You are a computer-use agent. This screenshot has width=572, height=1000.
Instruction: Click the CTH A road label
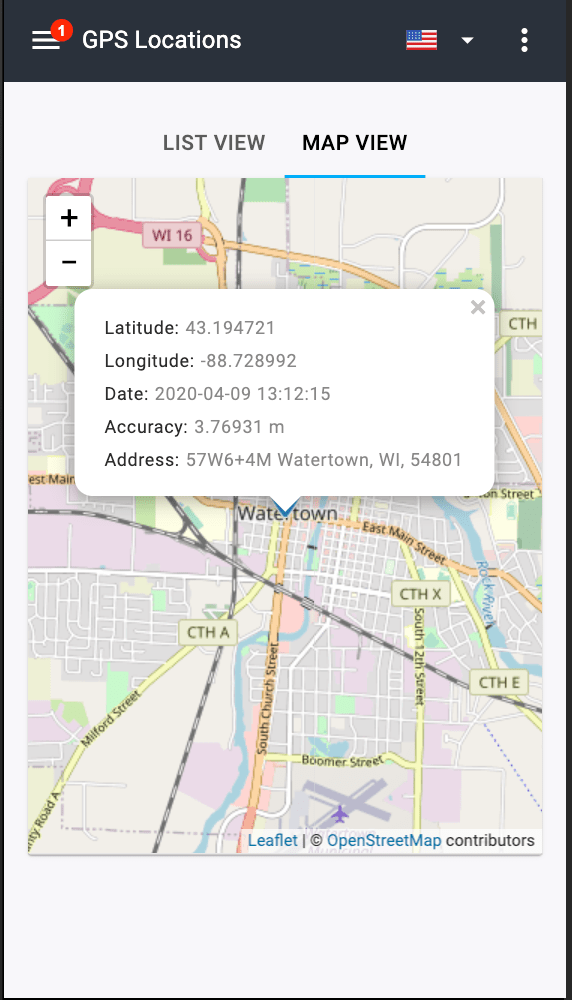click(x=208, y=632)
